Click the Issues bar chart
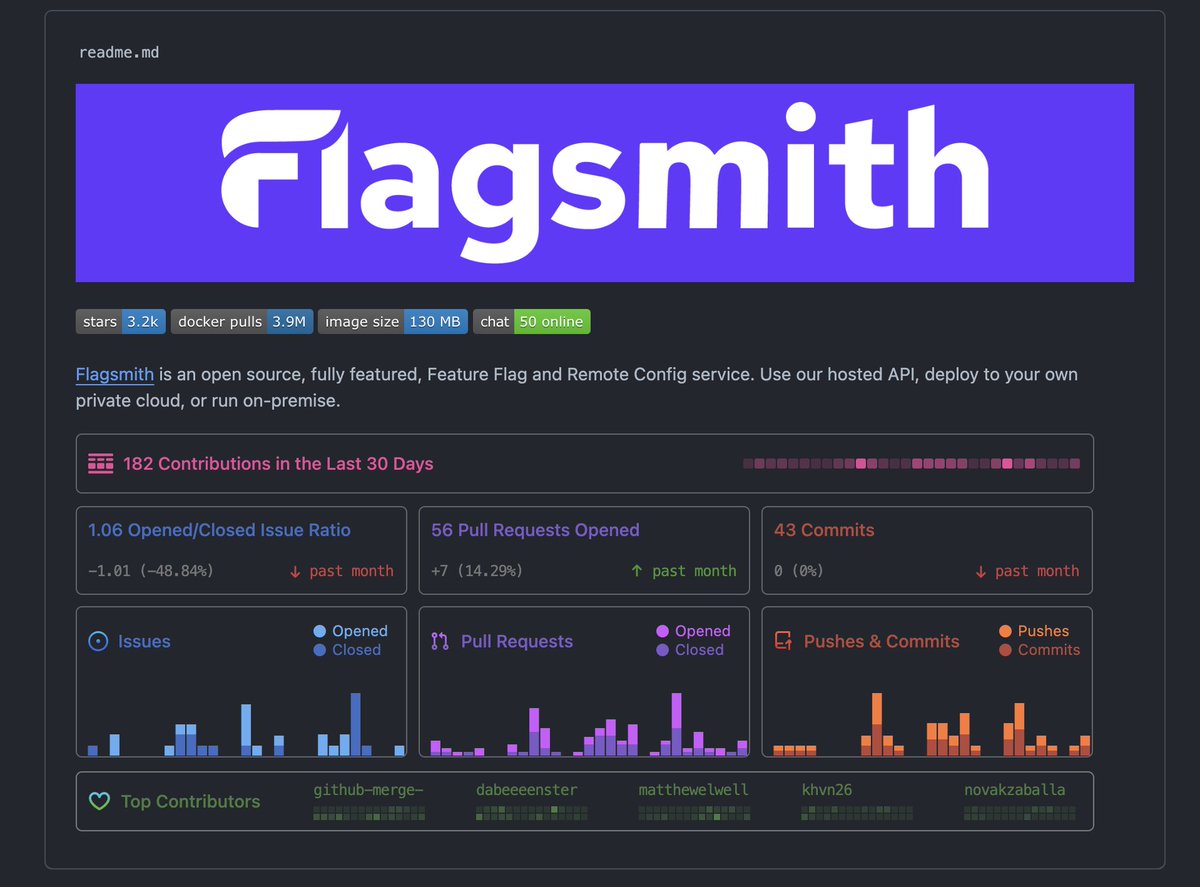1200x887 pixels. (x=246, y=724)
